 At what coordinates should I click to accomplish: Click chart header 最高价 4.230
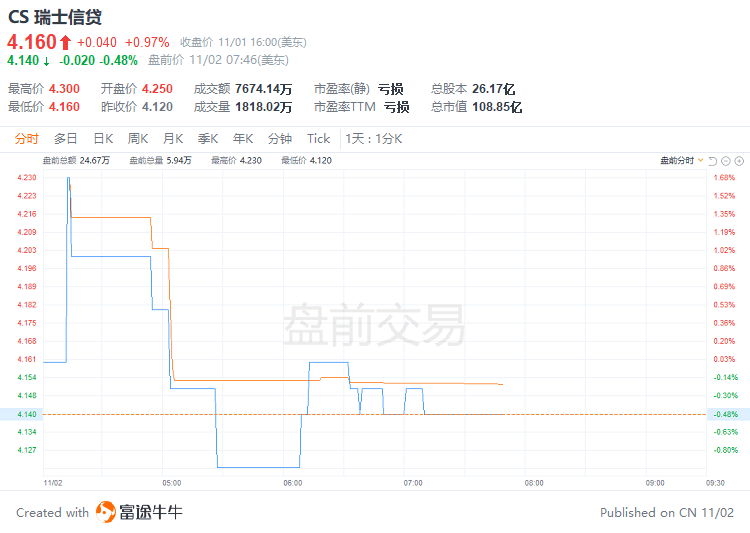[x=236, y=161]
